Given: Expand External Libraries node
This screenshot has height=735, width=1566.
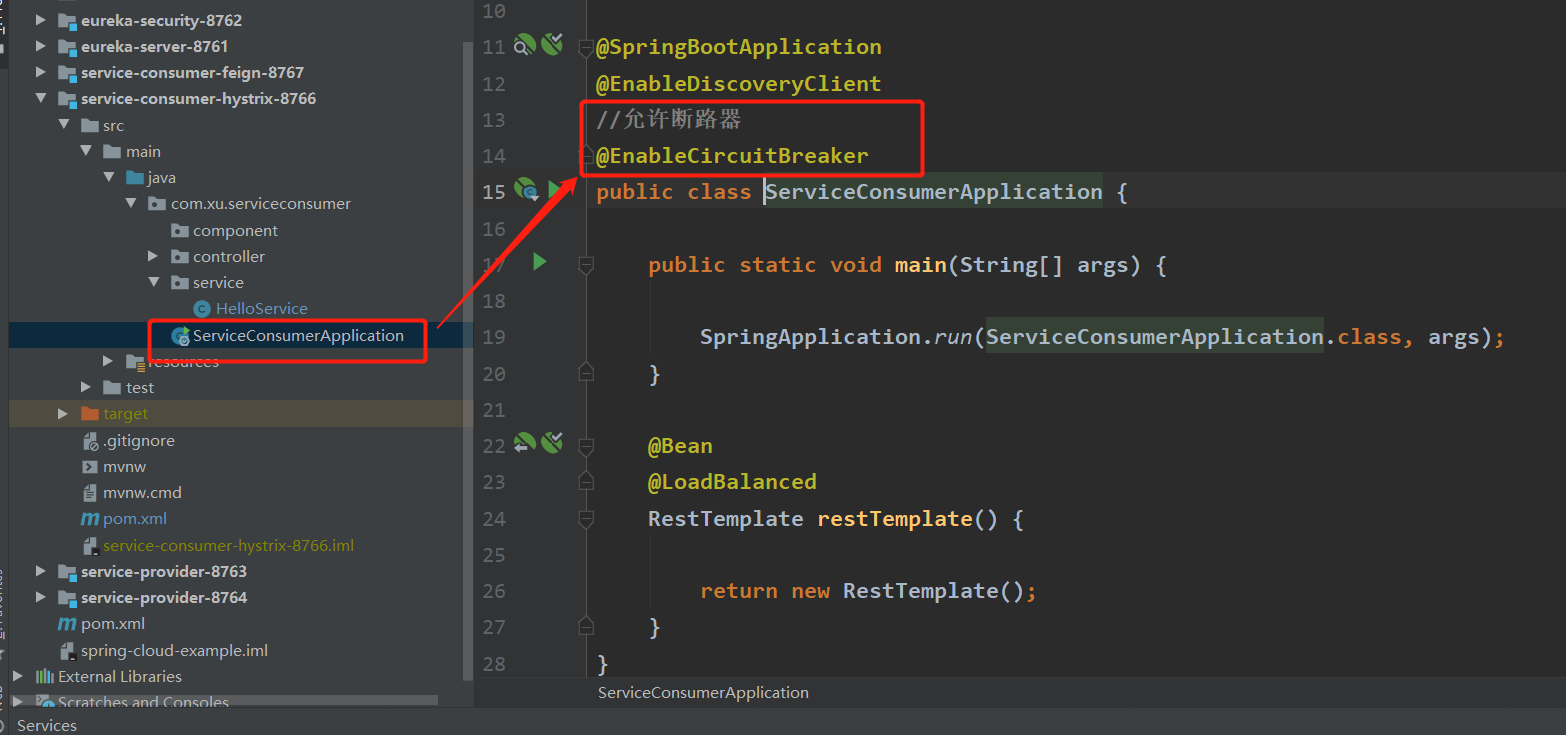Looking at the screenshot, I should coord(18,676).
